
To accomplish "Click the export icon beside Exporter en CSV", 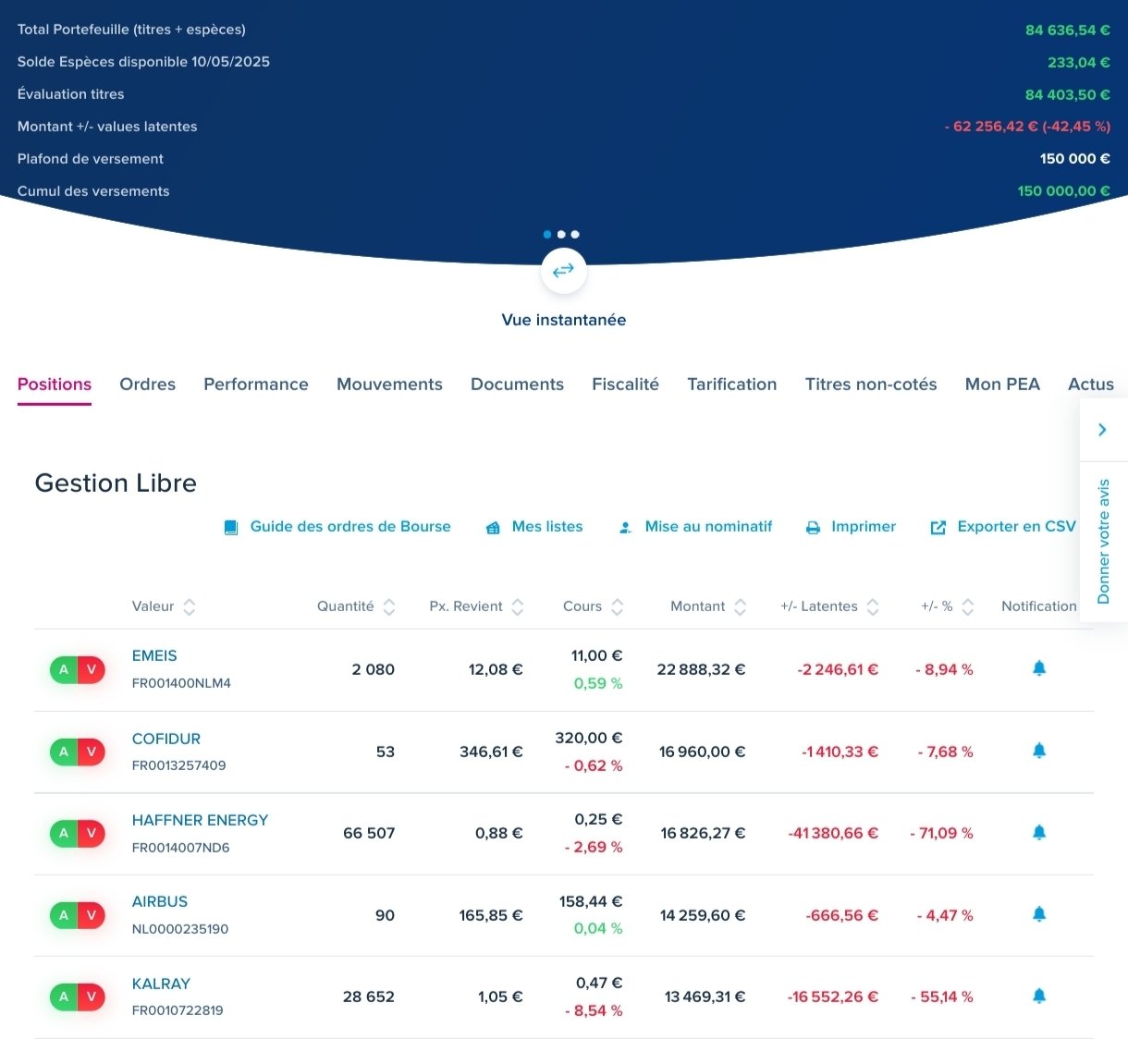I will pyautogui.click(x=938, y=528).
